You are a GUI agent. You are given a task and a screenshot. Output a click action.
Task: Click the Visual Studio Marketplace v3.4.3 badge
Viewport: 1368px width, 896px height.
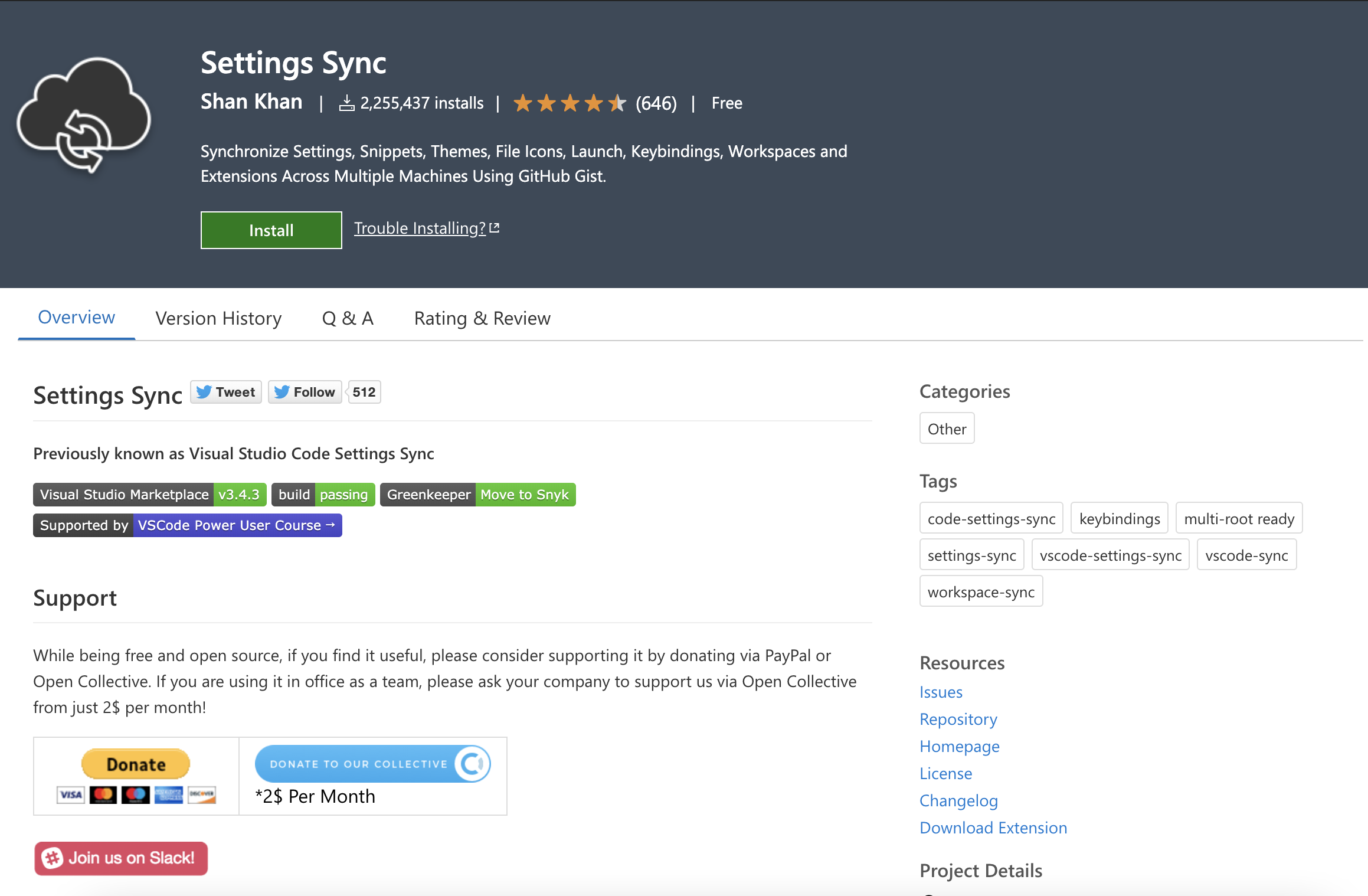(150, 495)
